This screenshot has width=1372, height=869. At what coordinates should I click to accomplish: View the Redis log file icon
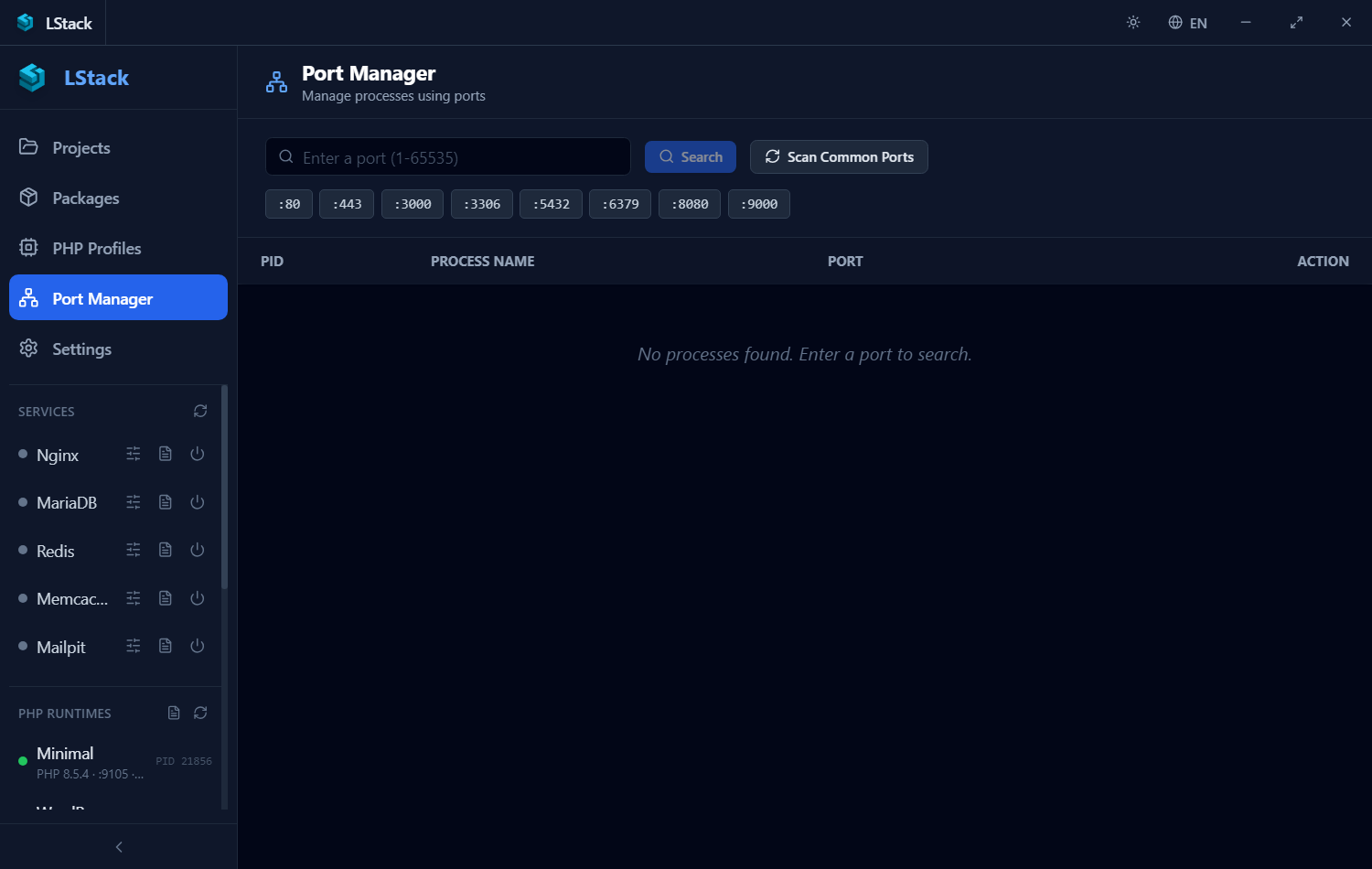166,550
